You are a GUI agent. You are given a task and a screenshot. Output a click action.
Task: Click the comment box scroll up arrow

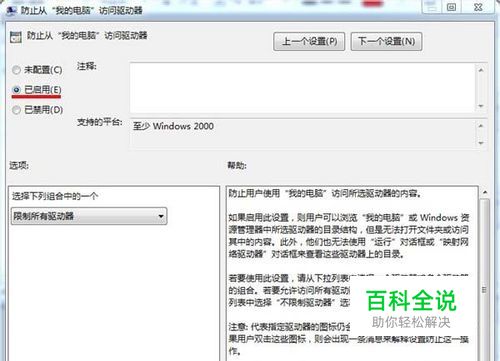pos(481,70)
